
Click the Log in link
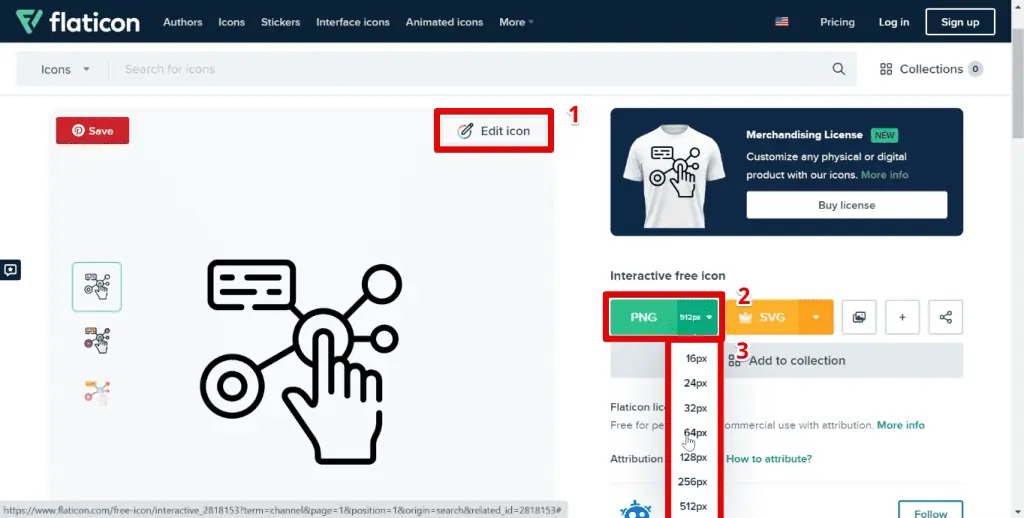pyautogui.click(x=893, y=22)
